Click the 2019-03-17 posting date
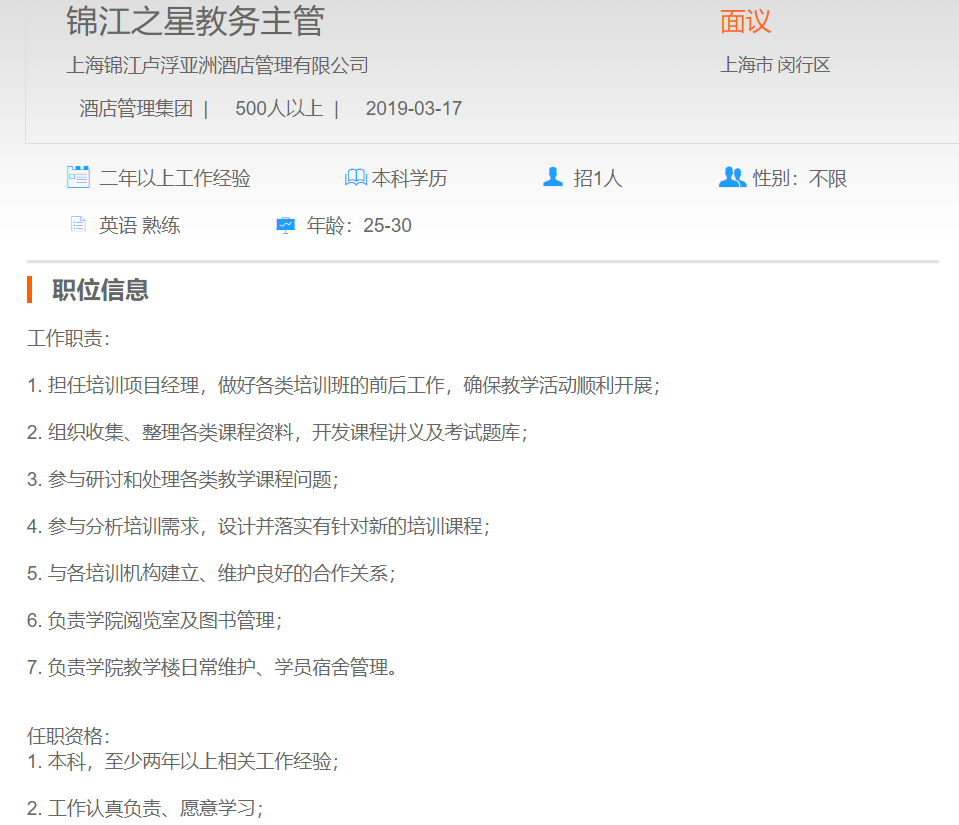 point(414,109)
